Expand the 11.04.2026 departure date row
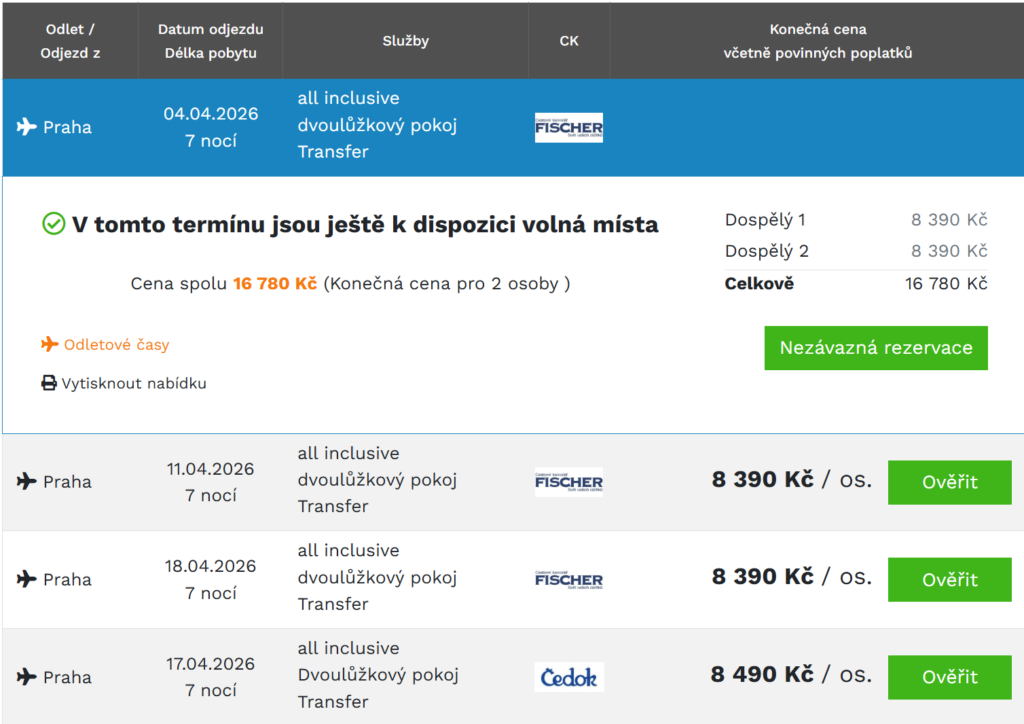 (210, 481)
